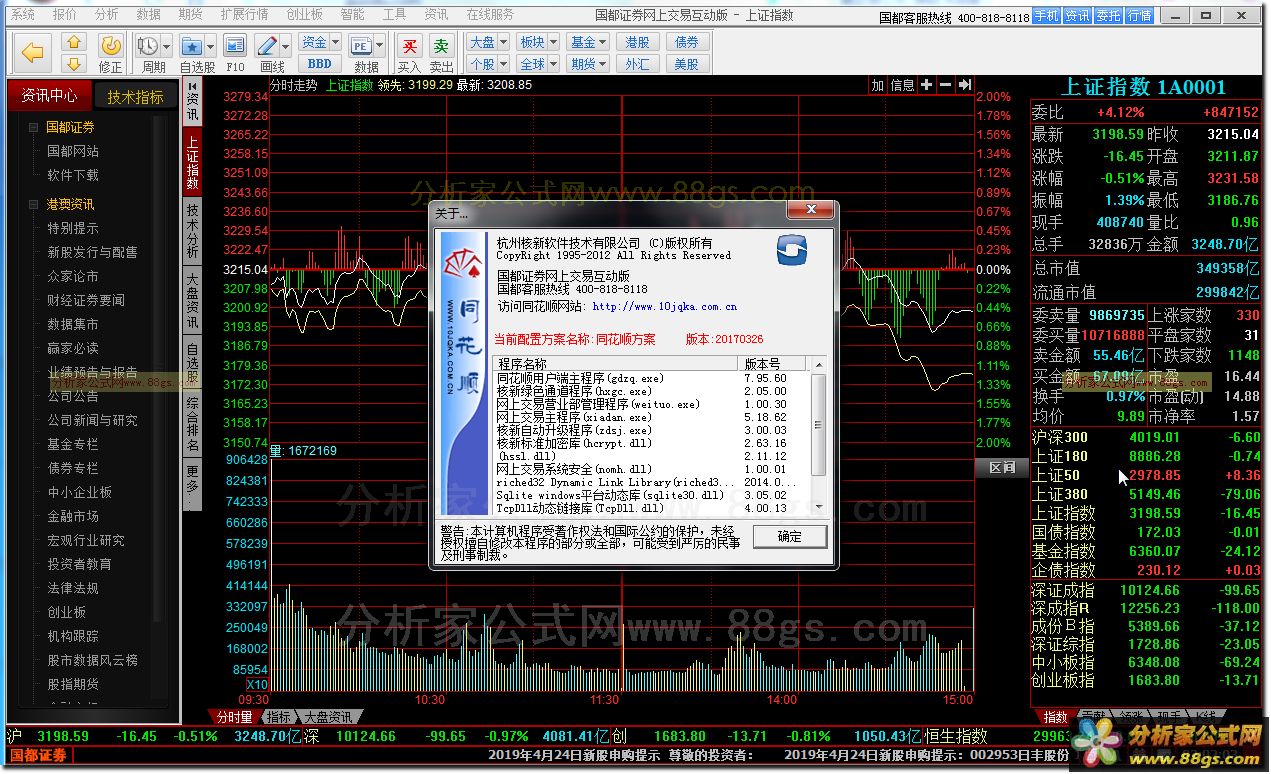Screen dimensions: 1271x774
Task: Click the 行情 button in title bar
Action: [1139, 16]
